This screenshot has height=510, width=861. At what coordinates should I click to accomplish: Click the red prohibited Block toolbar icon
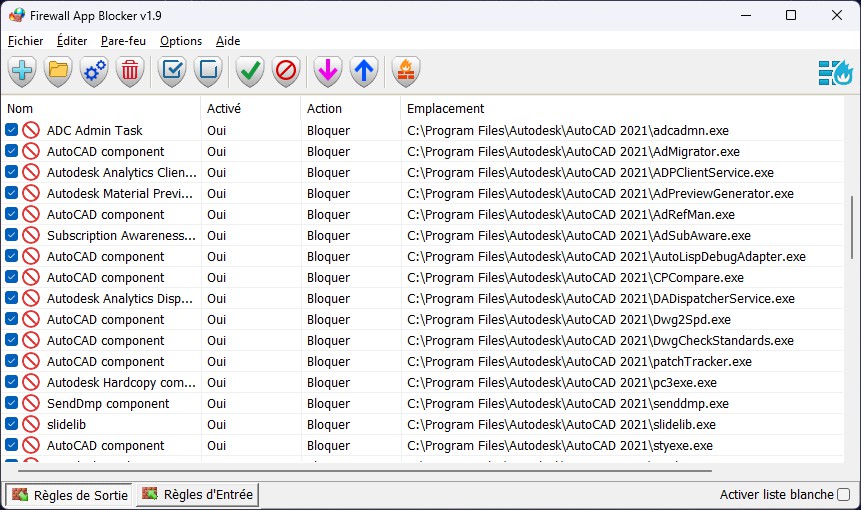pyautogui.click(x=286, y=71)
